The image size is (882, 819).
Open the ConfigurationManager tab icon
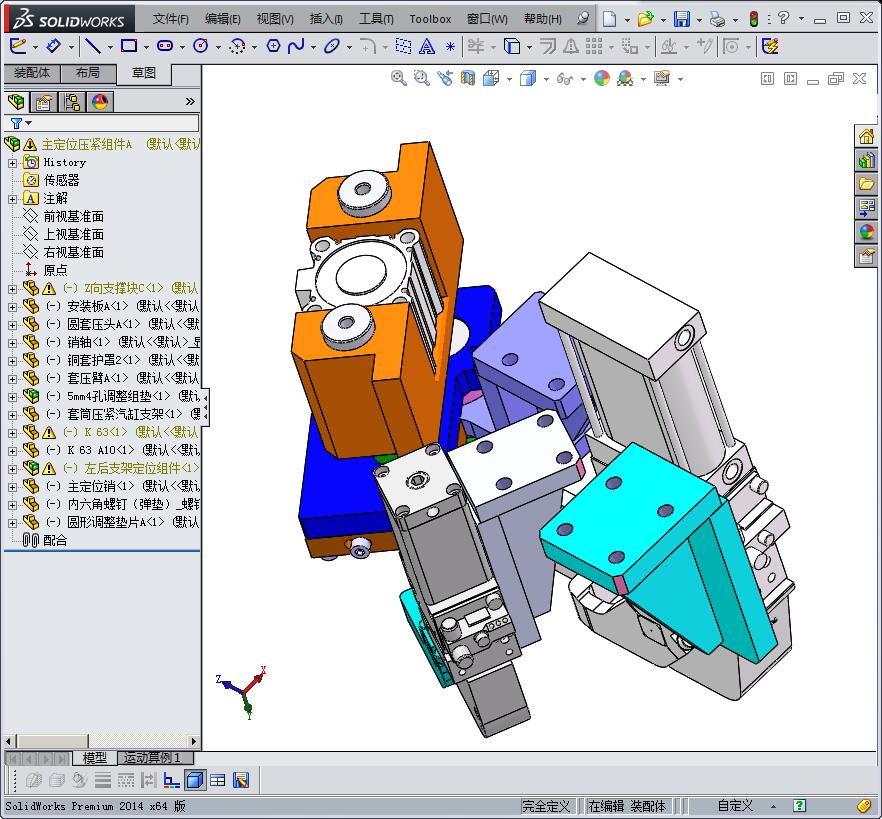(x=71, y=102)
